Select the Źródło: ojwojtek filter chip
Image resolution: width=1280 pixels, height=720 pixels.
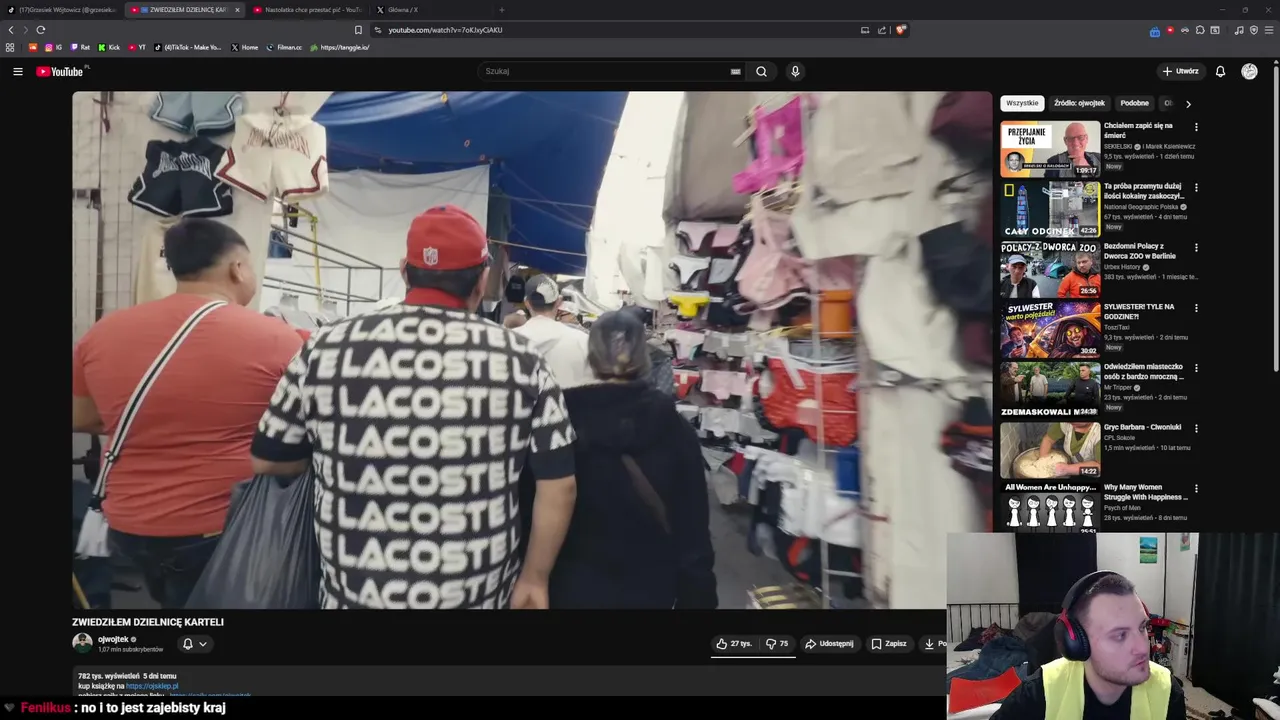pyautogui.click(x=1079, y=103)
